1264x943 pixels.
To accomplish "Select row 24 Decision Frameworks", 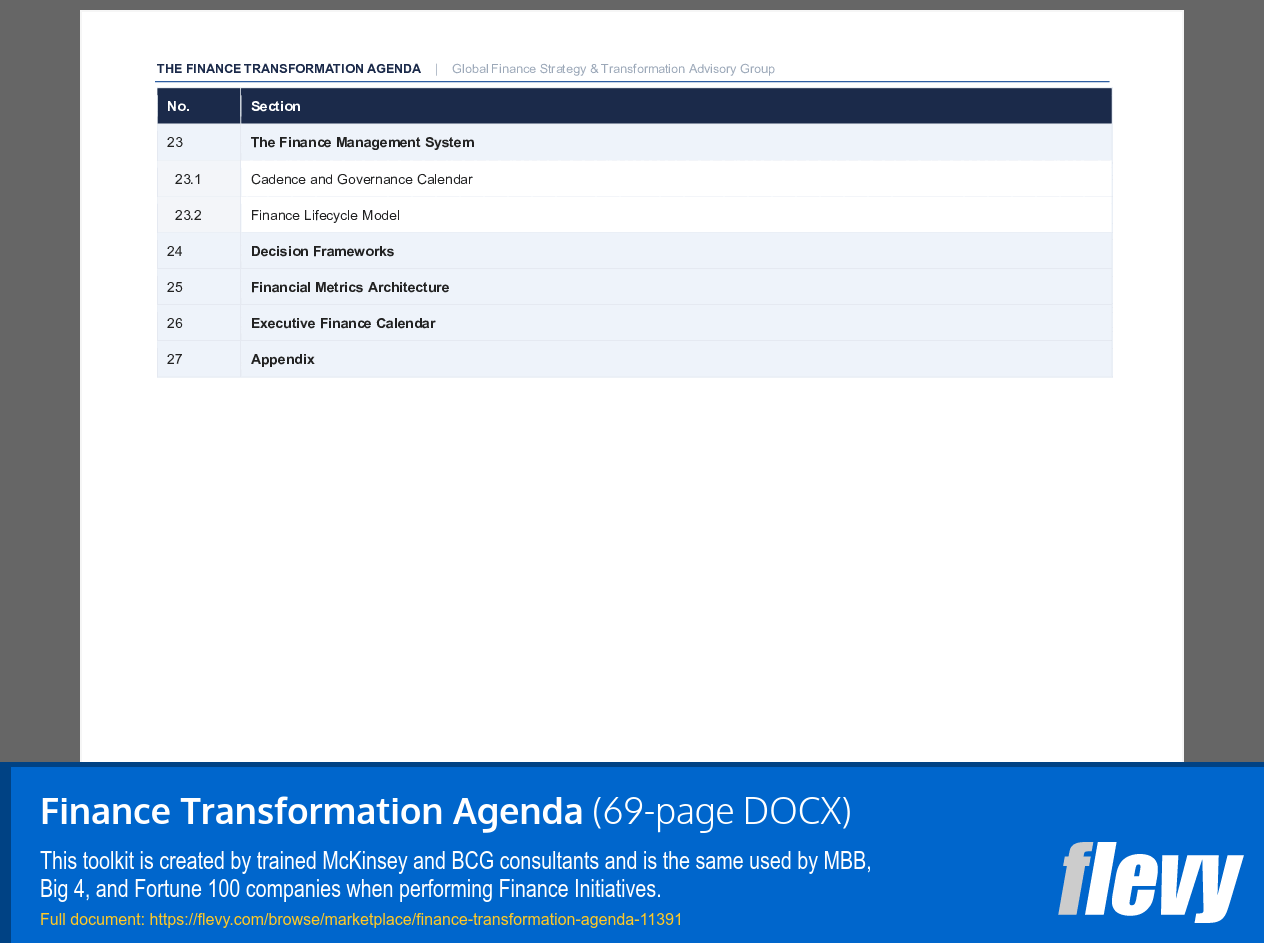I will [x=322, y=251].
